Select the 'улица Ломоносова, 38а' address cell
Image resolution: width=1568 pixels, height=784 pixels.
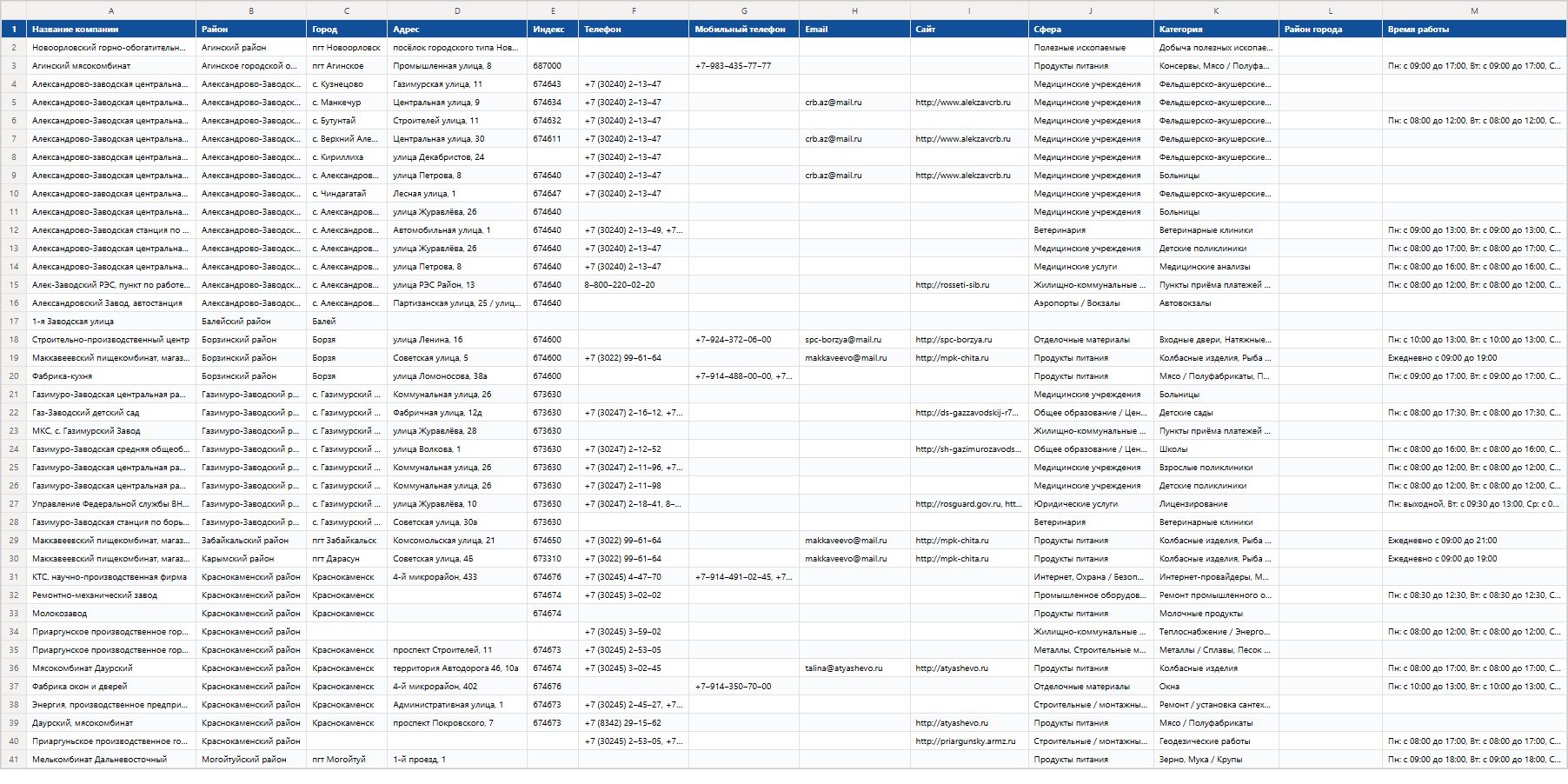457,376
